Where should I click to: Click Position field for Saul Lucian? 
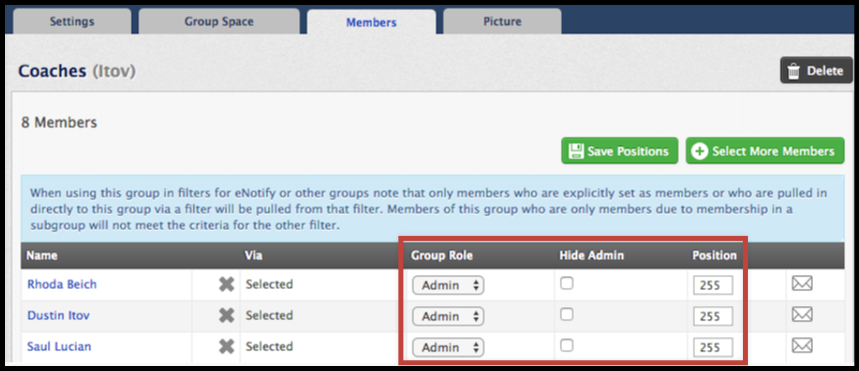coord(713,348)
